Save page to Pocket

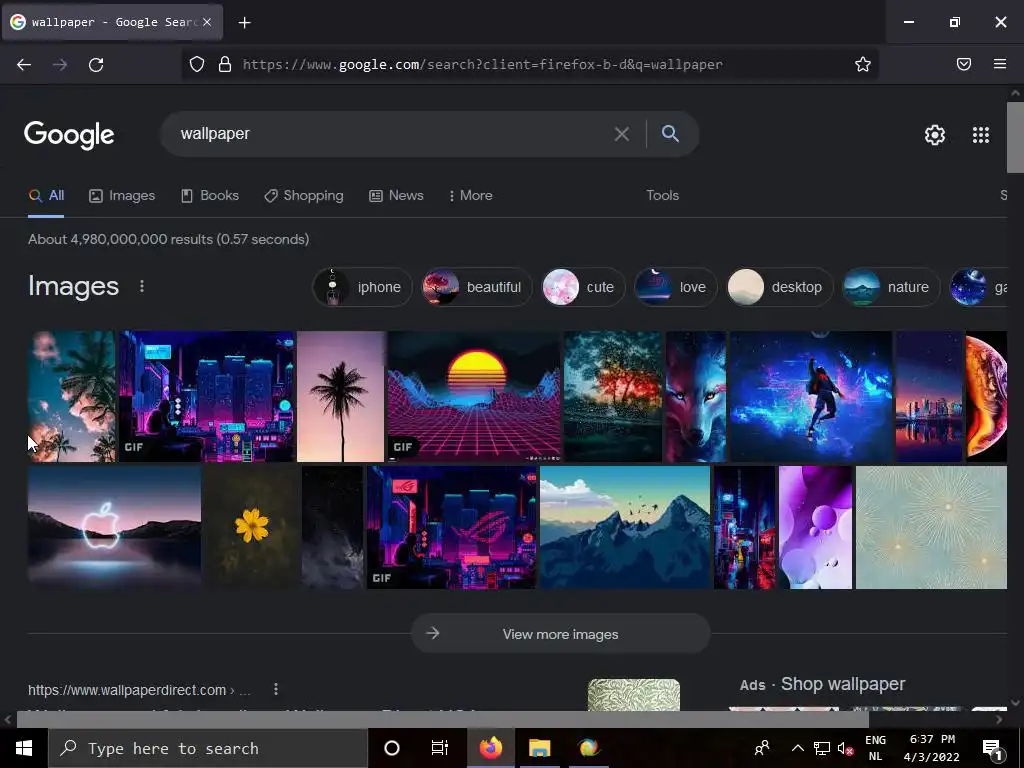tap(964, 64)
